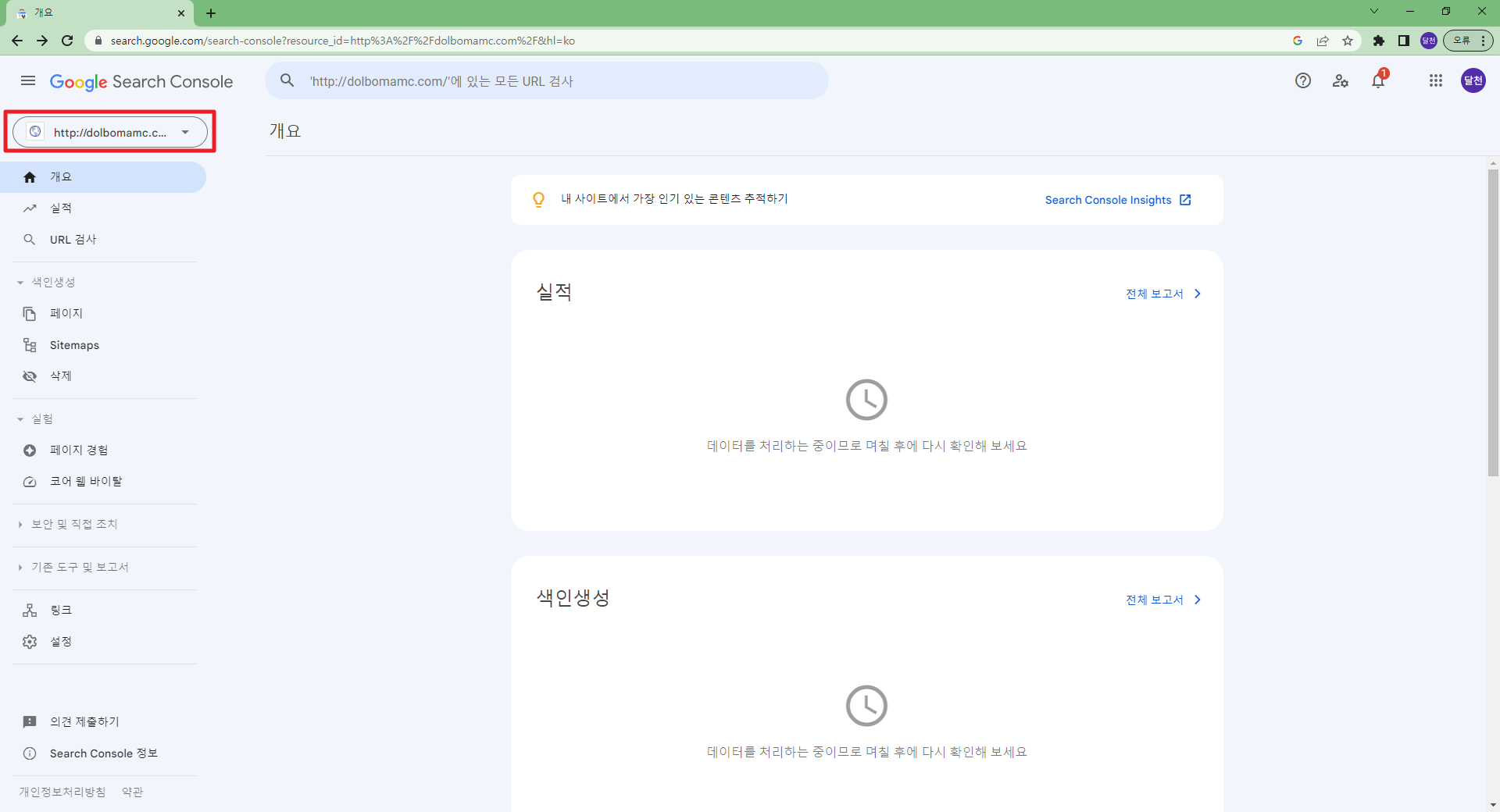Open the property selector dropdown
This screenshot has width=1500, height=812.
click(x=110, y=132)
